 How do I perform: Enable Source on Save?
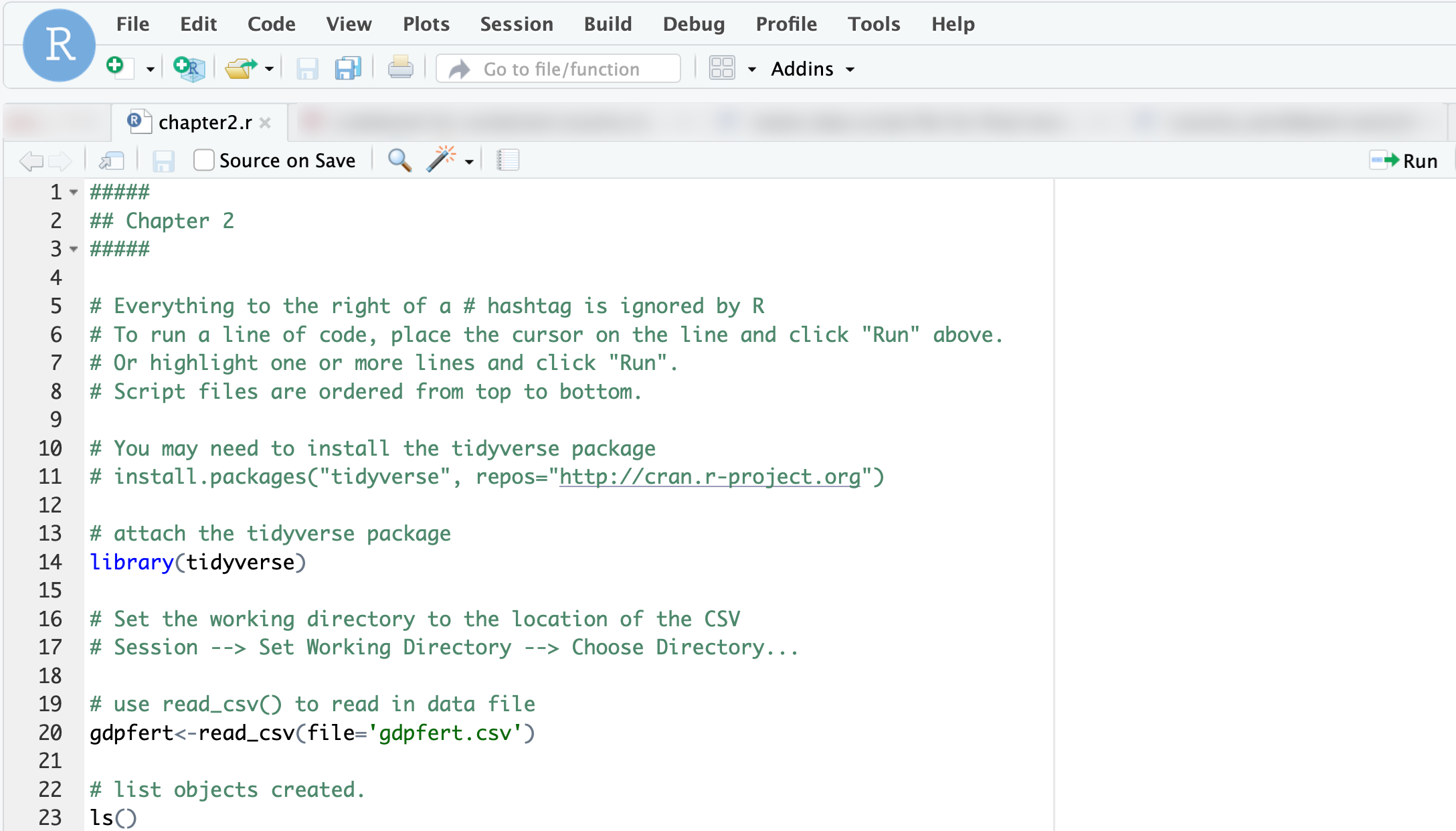point(203,159)
